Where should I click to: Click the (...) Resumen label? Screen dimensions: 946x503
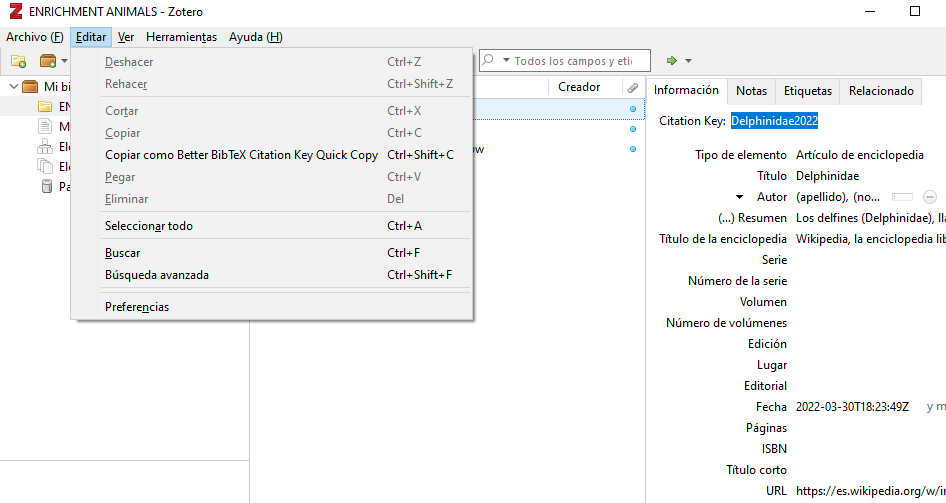(x=752, y=218)
